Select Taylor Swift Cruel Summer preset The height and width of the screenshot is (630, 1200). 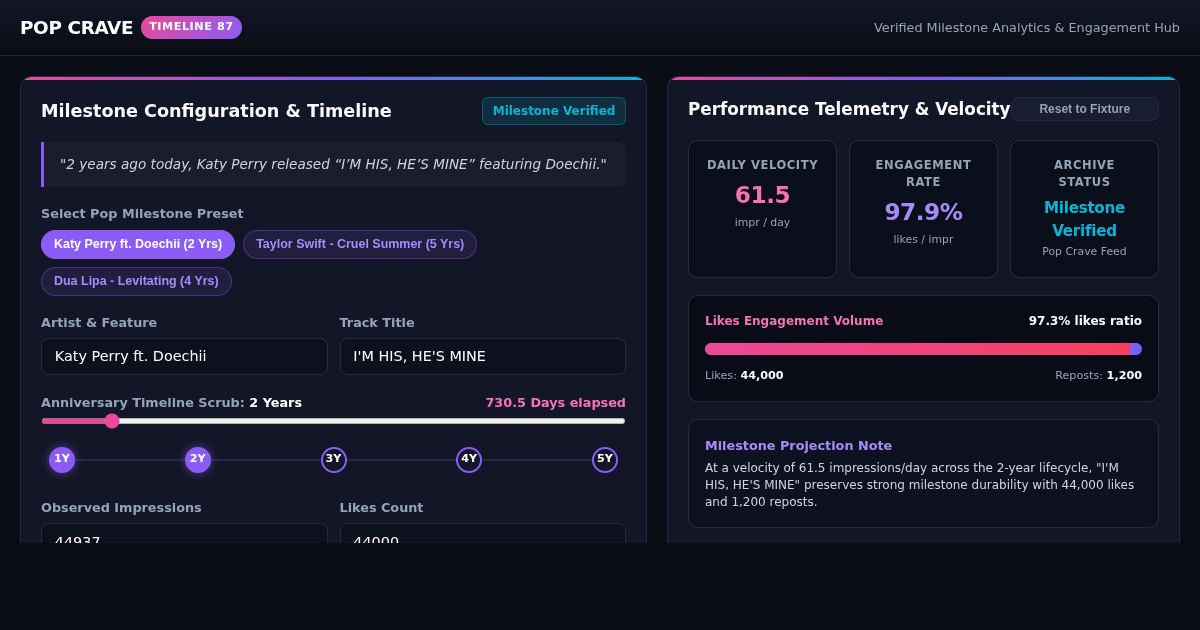pyautogui.click(x=360, y=244)
